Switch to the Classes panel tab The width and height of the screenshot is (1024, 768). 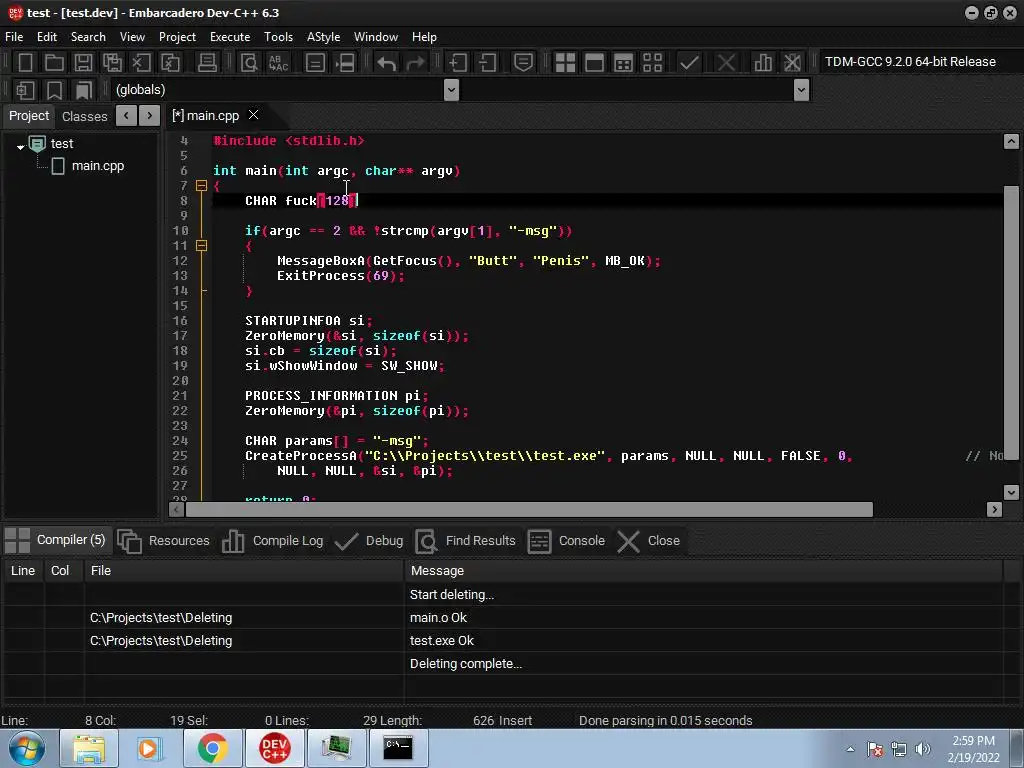tap(84, 116)
